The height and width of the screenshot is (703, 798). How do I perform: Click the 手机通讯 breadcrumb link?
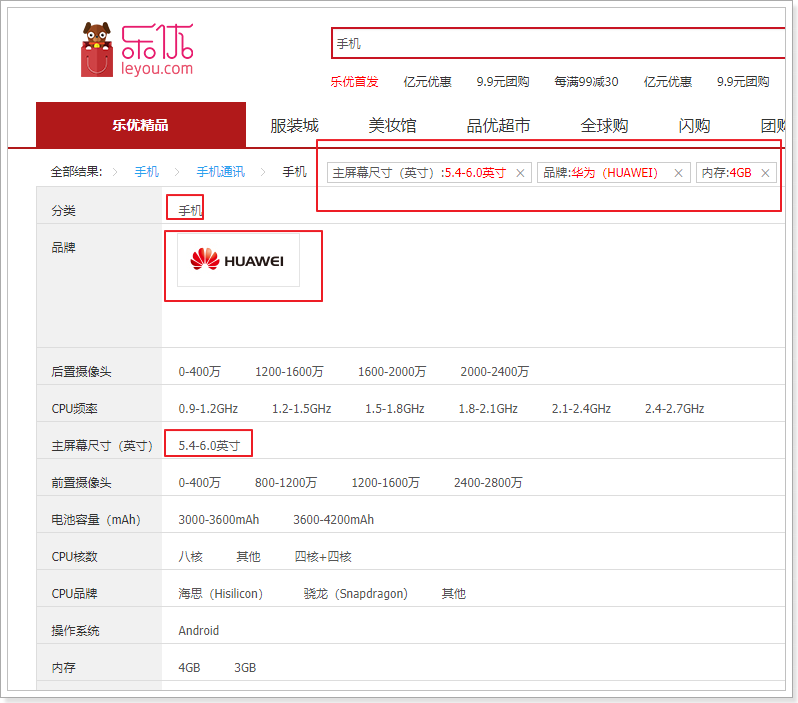[x=220, y=172]
